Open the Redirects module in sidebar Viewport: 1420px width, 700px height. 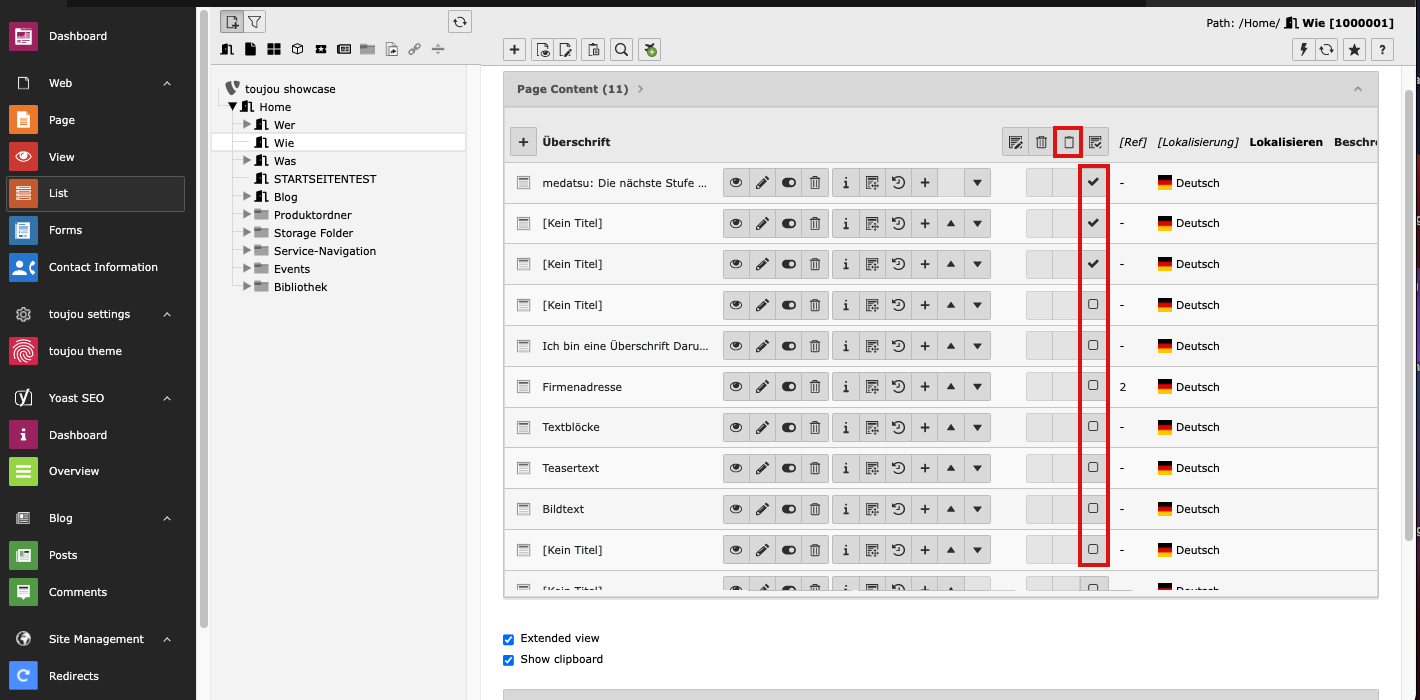point(73,676)
